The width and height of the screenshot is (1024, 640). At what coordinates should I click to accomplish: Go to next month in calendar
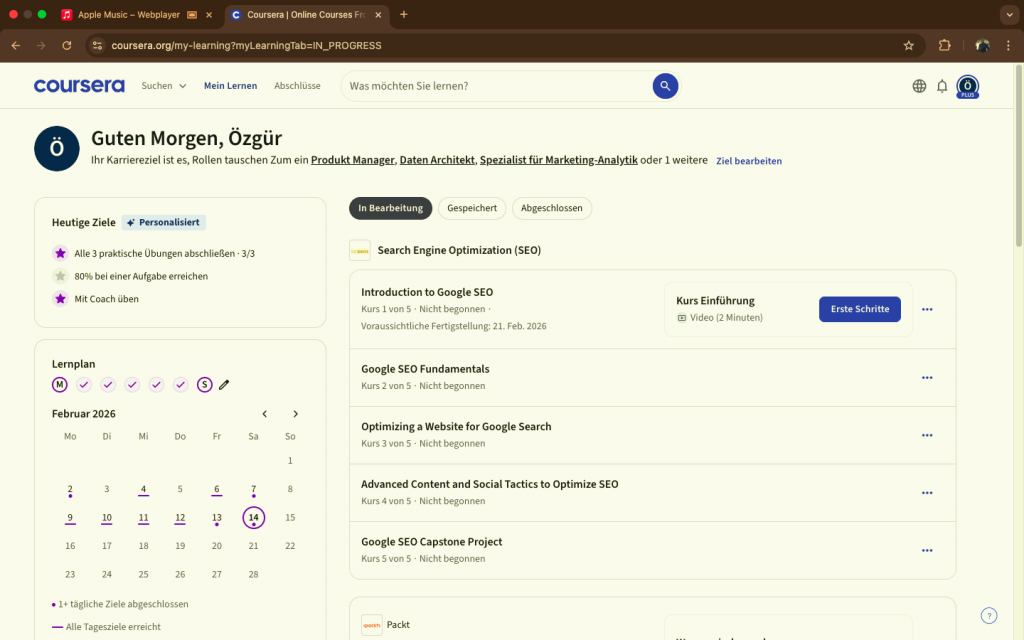pyautogui.click(x=295, y=414)
